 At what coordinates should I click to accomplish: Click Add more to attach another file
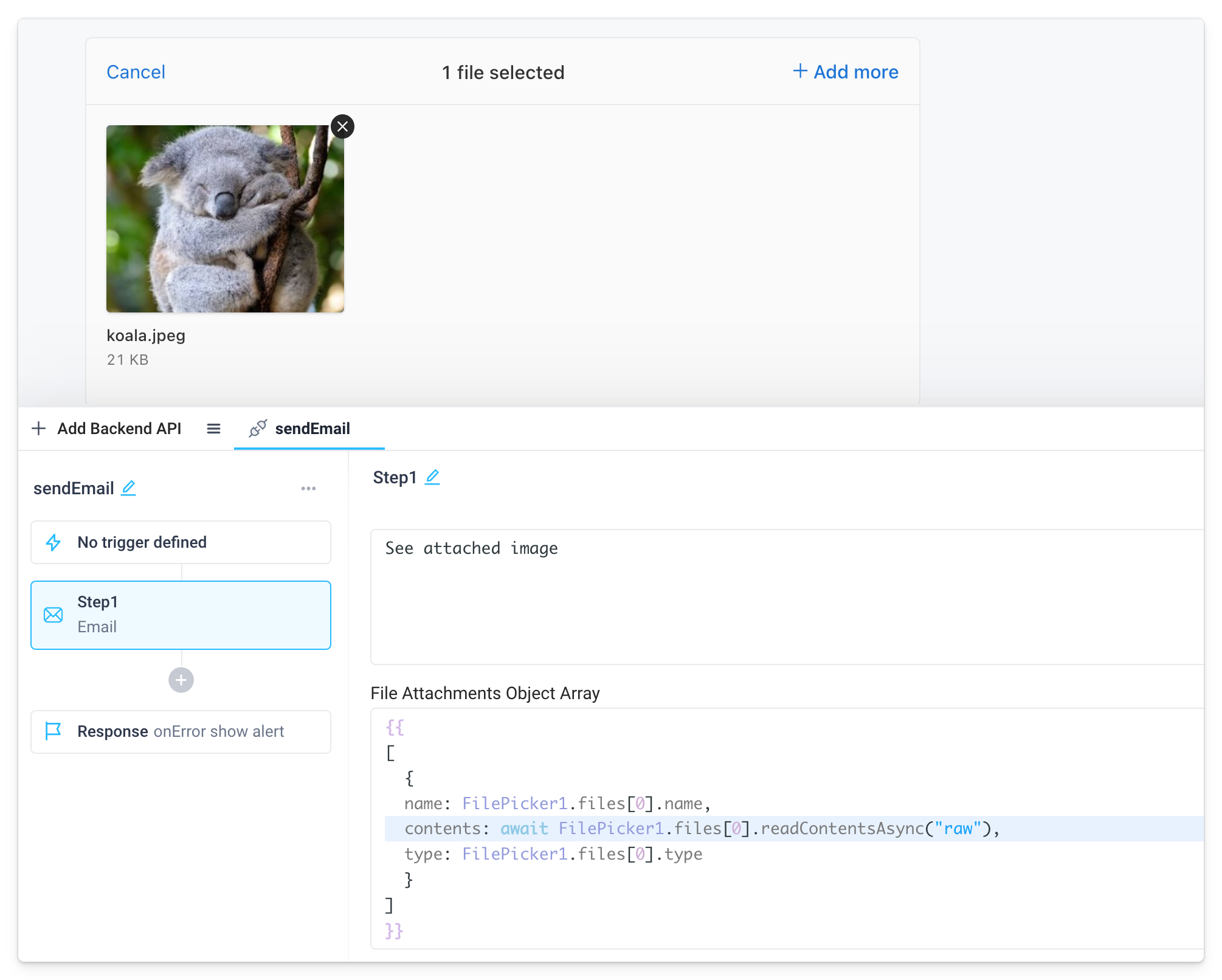click(x=846, y=72)
